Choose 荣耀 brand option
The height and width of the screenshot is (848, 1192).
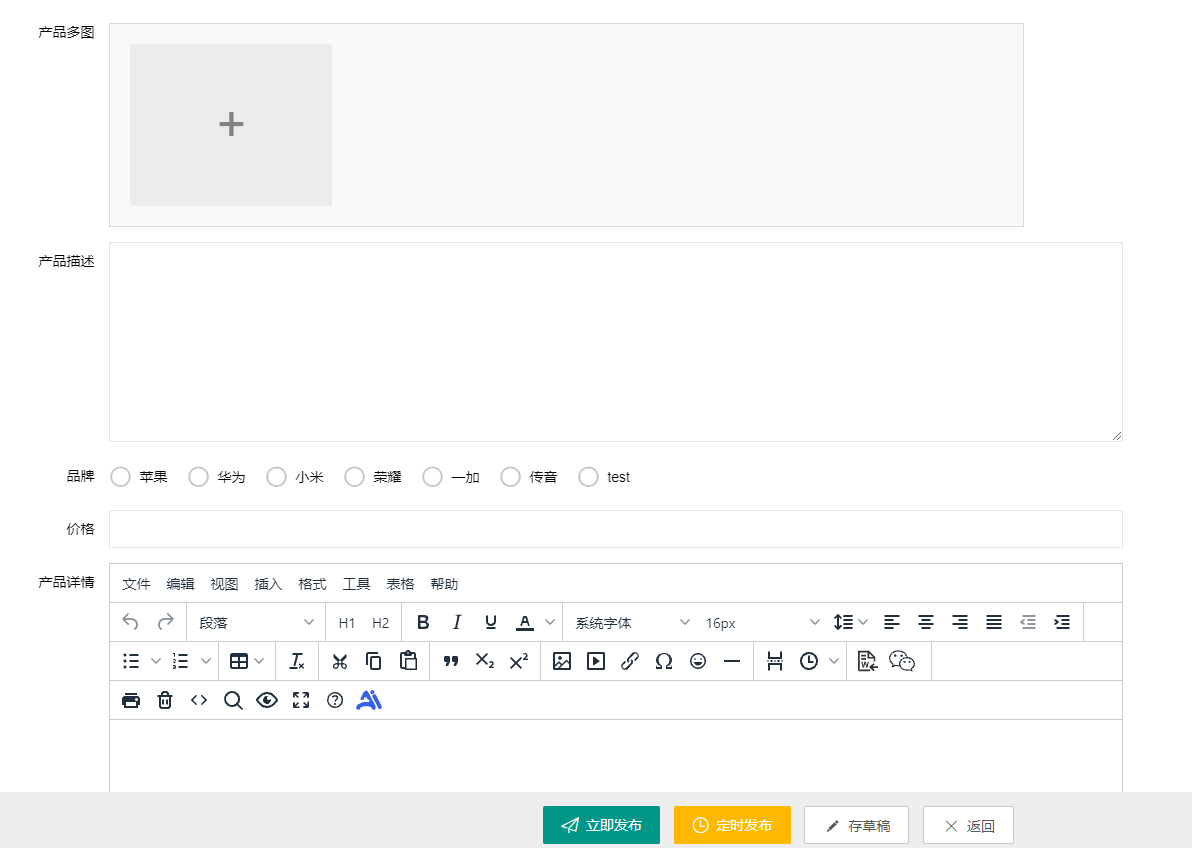click(354, 477)
